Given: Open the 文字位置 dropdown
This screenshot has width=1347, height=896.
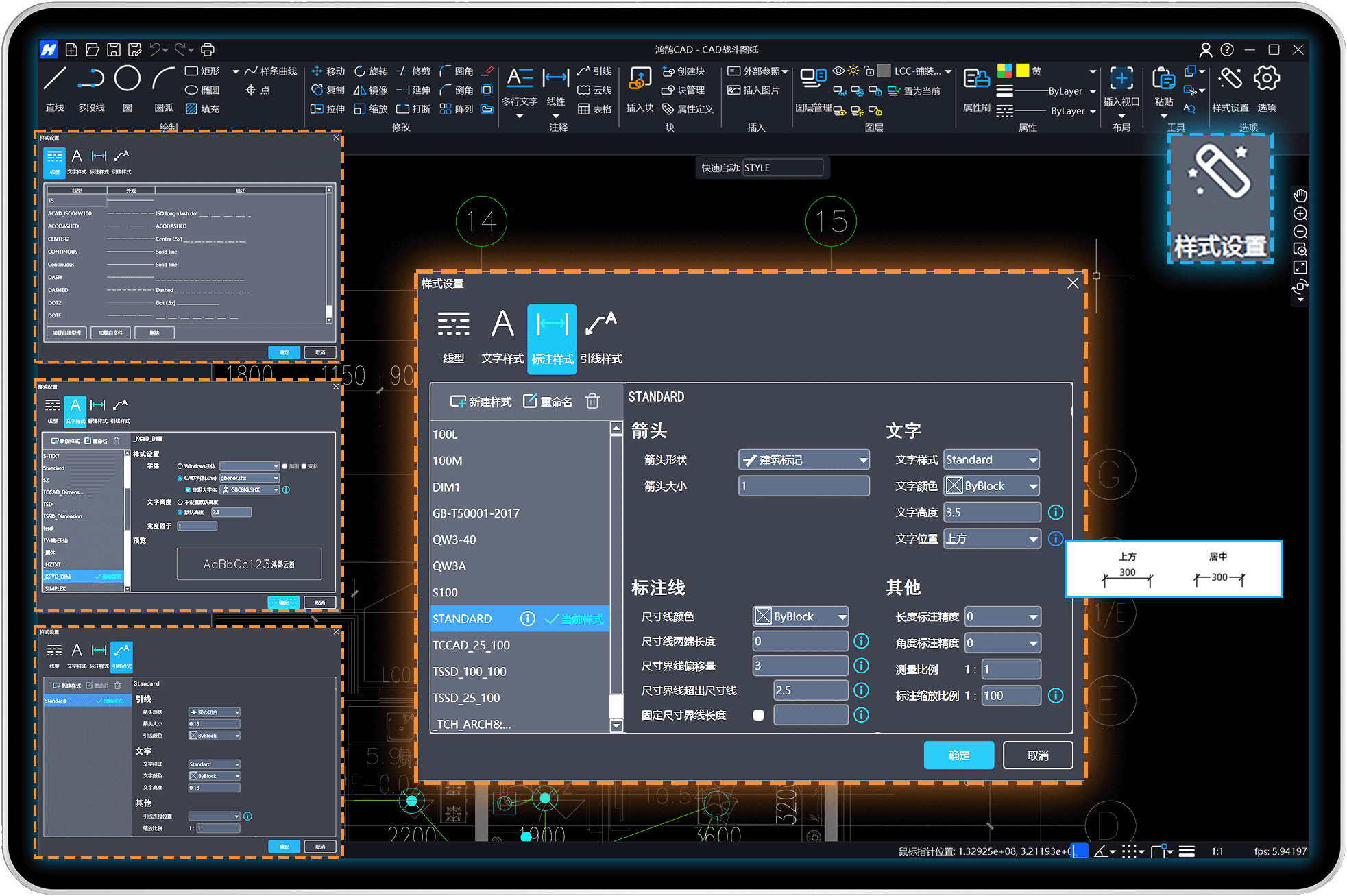Looking at the screenshot, I should (x=991, y=539).
